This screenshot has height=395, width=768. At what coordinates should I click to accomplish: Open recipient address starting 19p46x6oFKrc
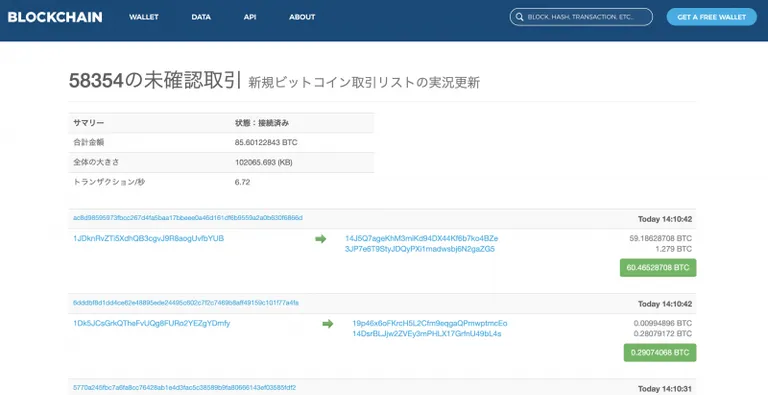[x=430, y=323]
